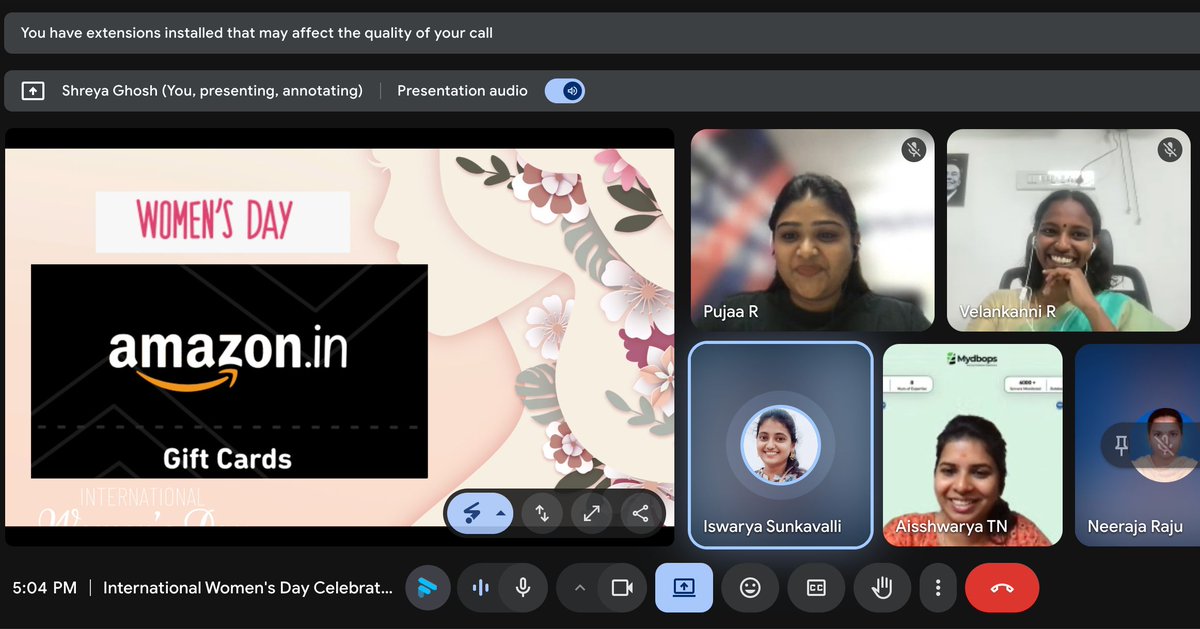Click the Presentation audio label
The height and width of the screenshot is (629, 1200).
click(x=462, y=91)
